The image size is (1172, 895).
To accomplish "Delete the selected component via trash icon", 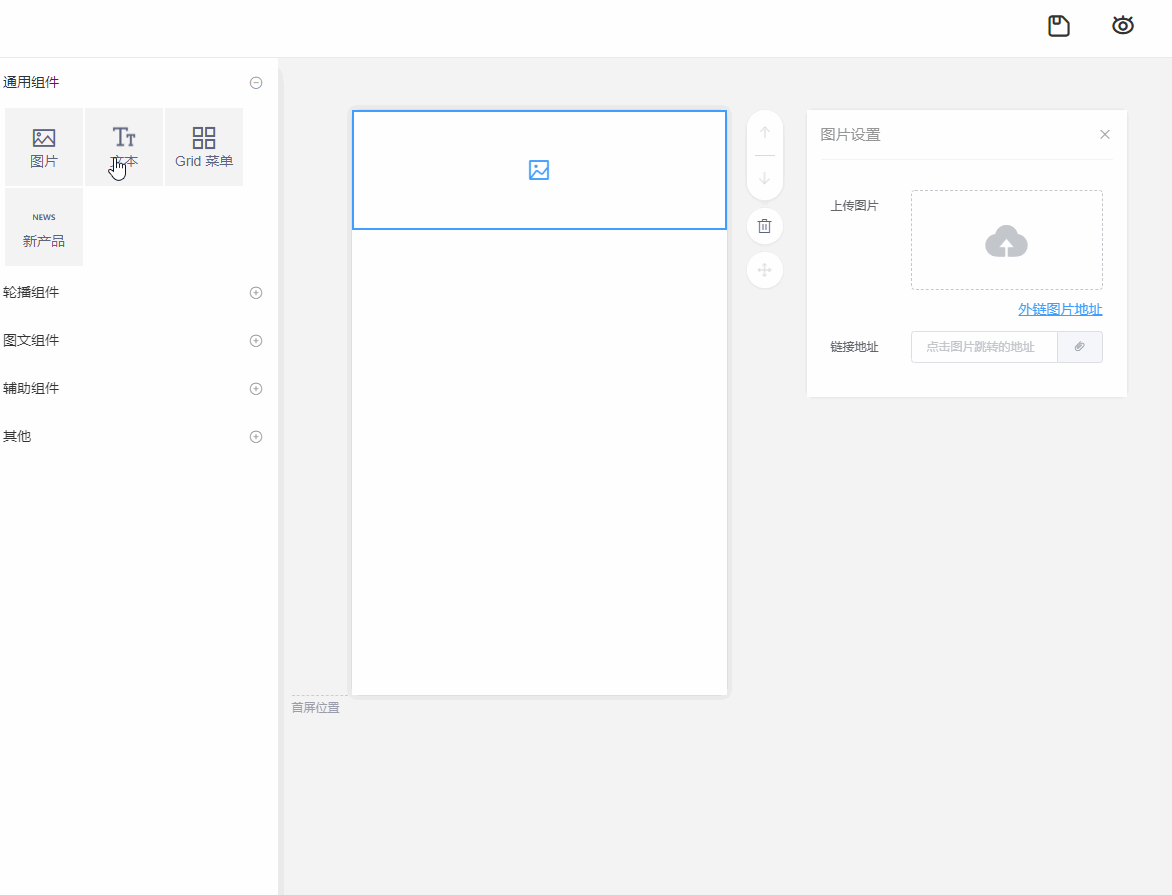I will tap(764, 226).
